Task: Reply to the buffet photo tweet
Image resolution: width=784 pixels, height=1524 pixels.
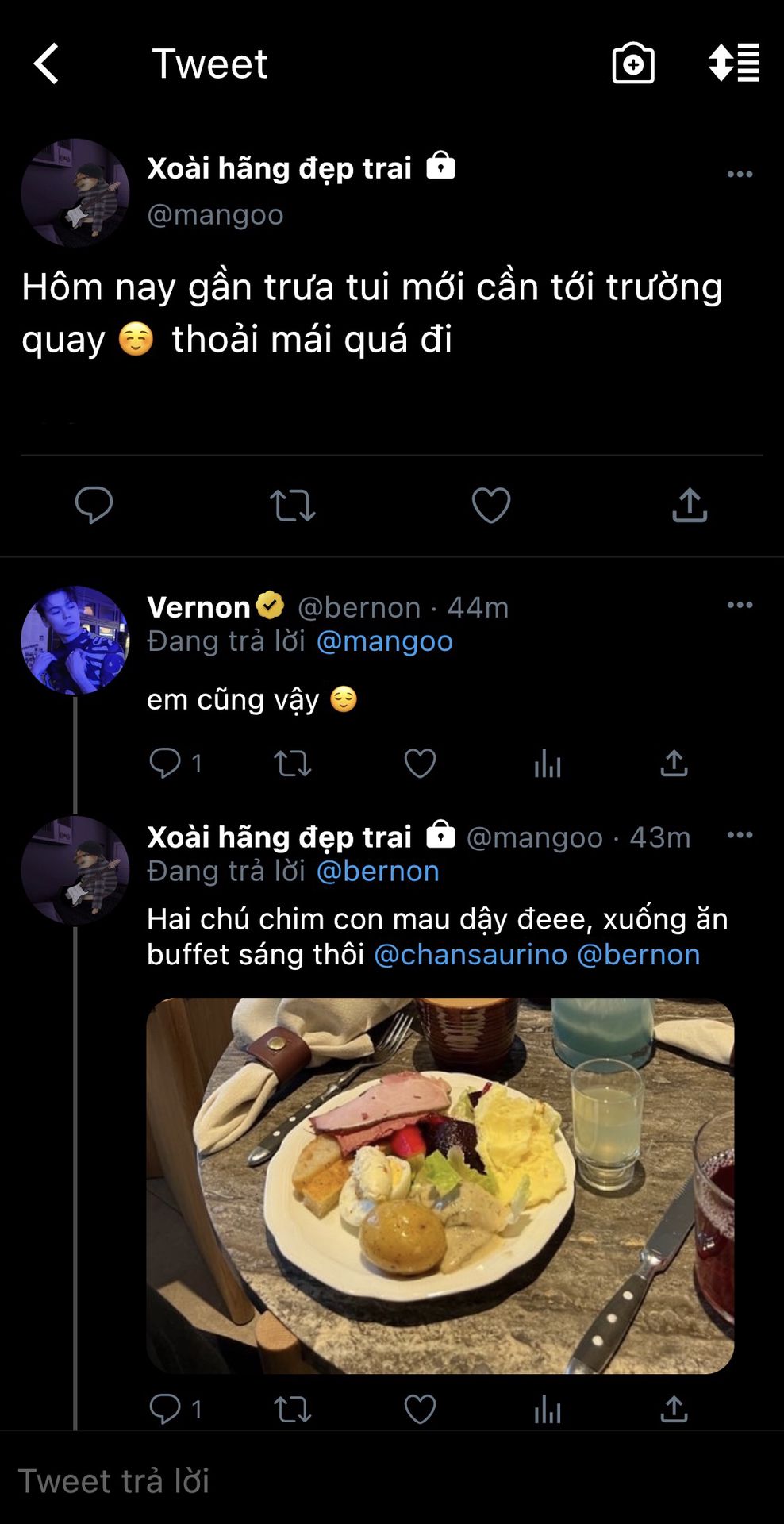Action: pyautogui.click(x=165, y=1409)
